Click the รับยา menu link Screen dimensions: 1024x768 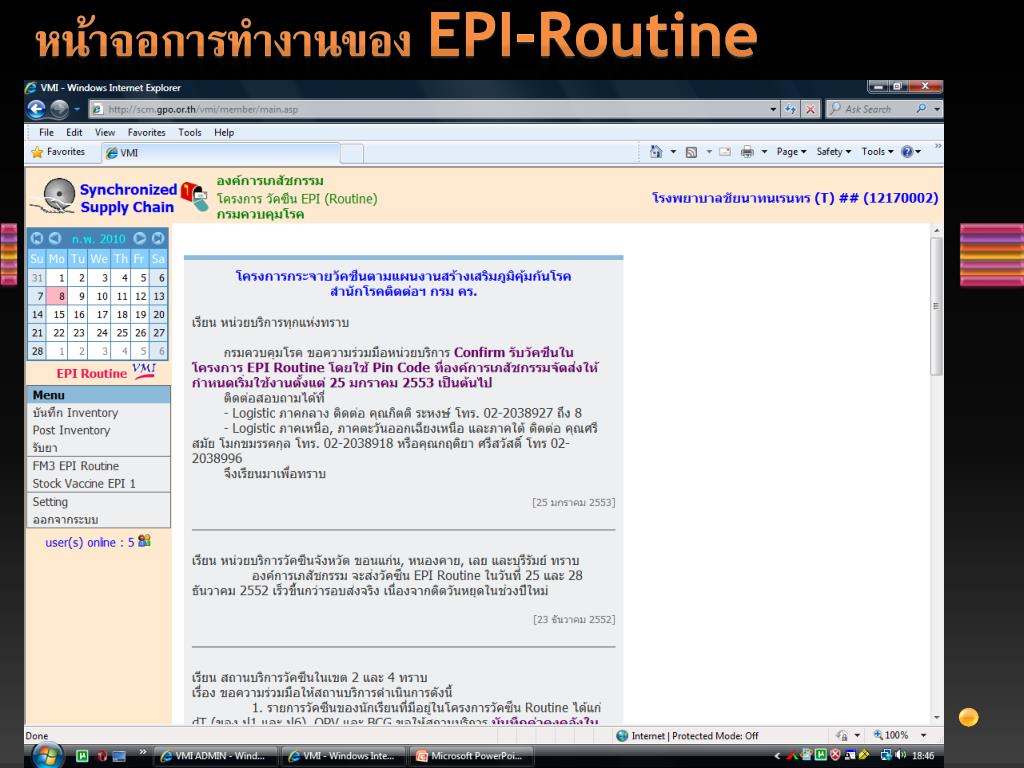(45, 448)
